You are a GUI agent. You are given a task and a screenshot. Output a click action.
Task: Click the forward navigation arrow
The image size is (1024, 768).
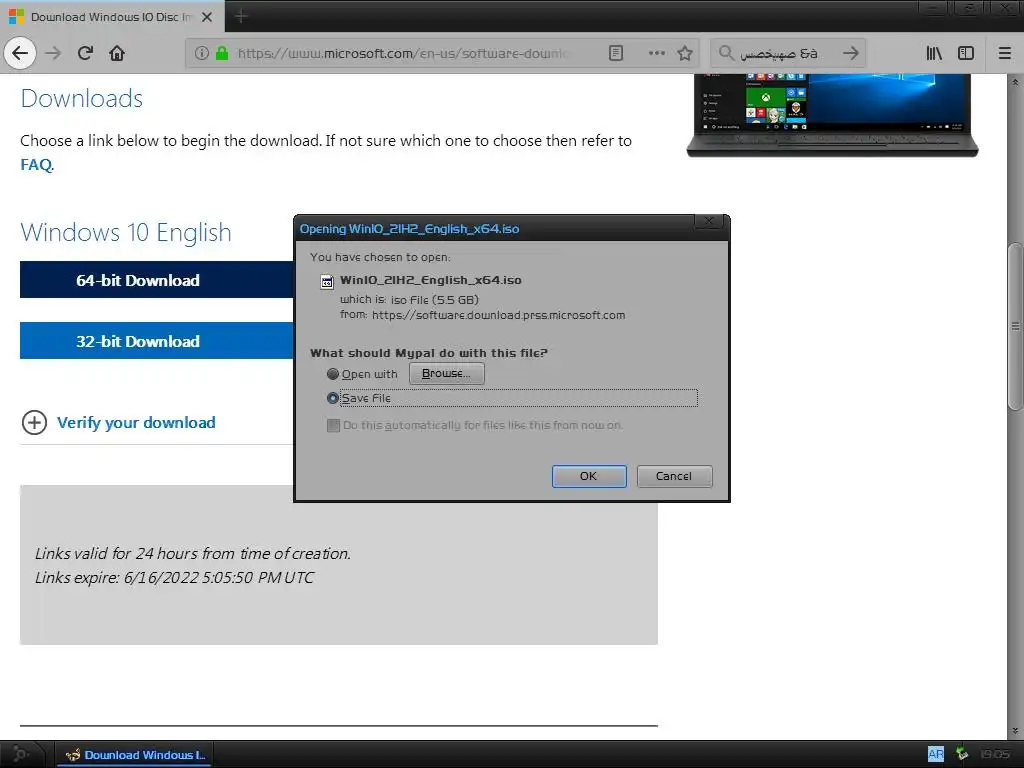(54, 53)
